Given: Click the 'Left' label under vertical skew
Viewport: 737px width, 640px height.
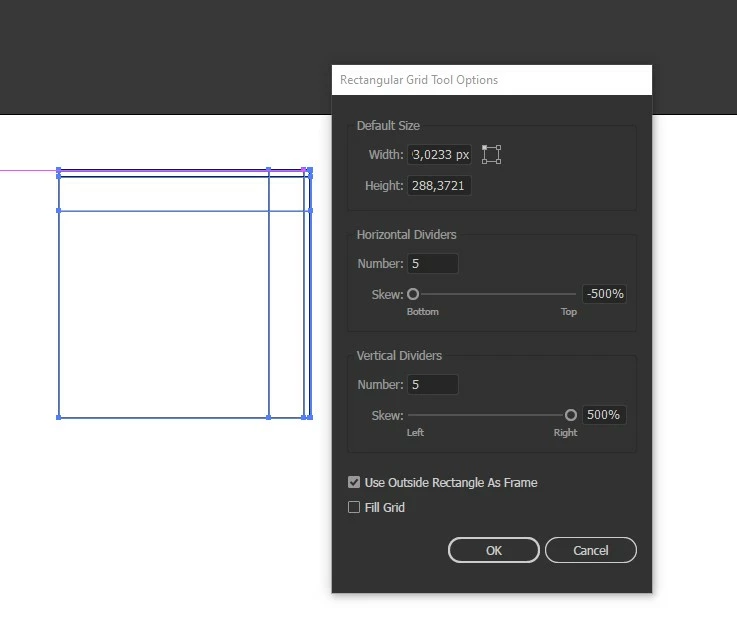Looking at the screenshot, I should 415,432.
